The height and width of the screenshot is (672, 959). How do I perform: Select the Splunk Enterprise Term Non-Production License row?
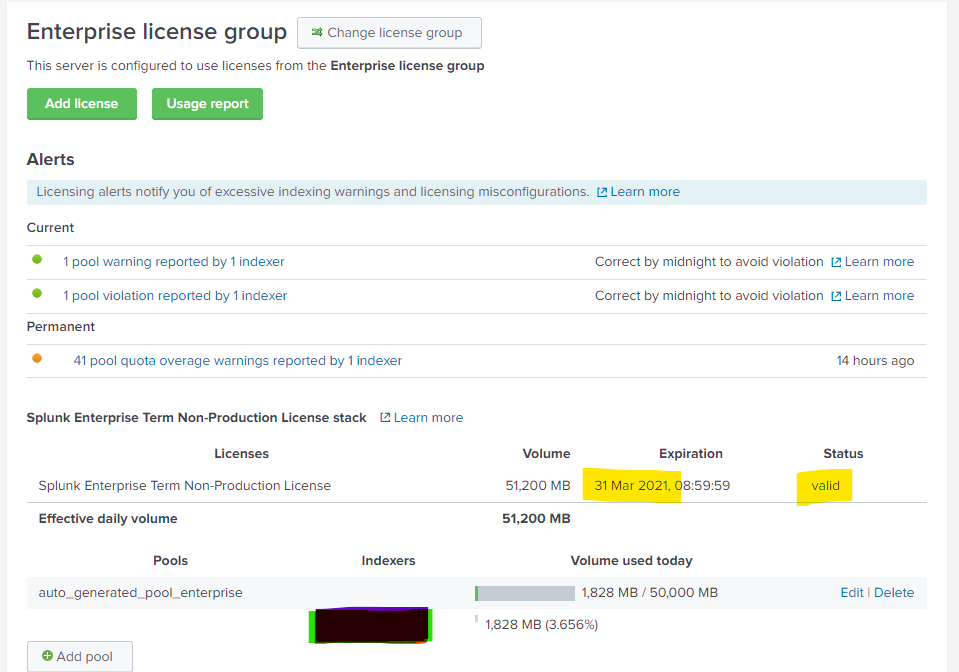185,486
